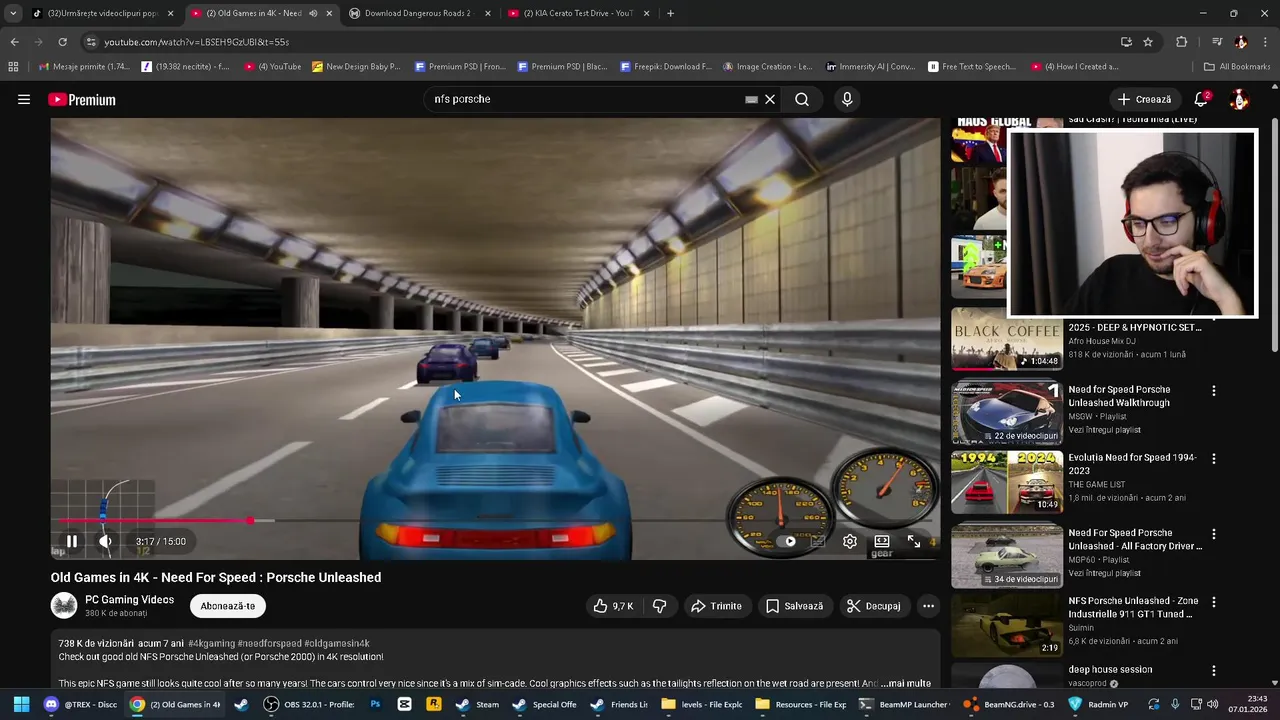Reload the current page

[62, 42]
